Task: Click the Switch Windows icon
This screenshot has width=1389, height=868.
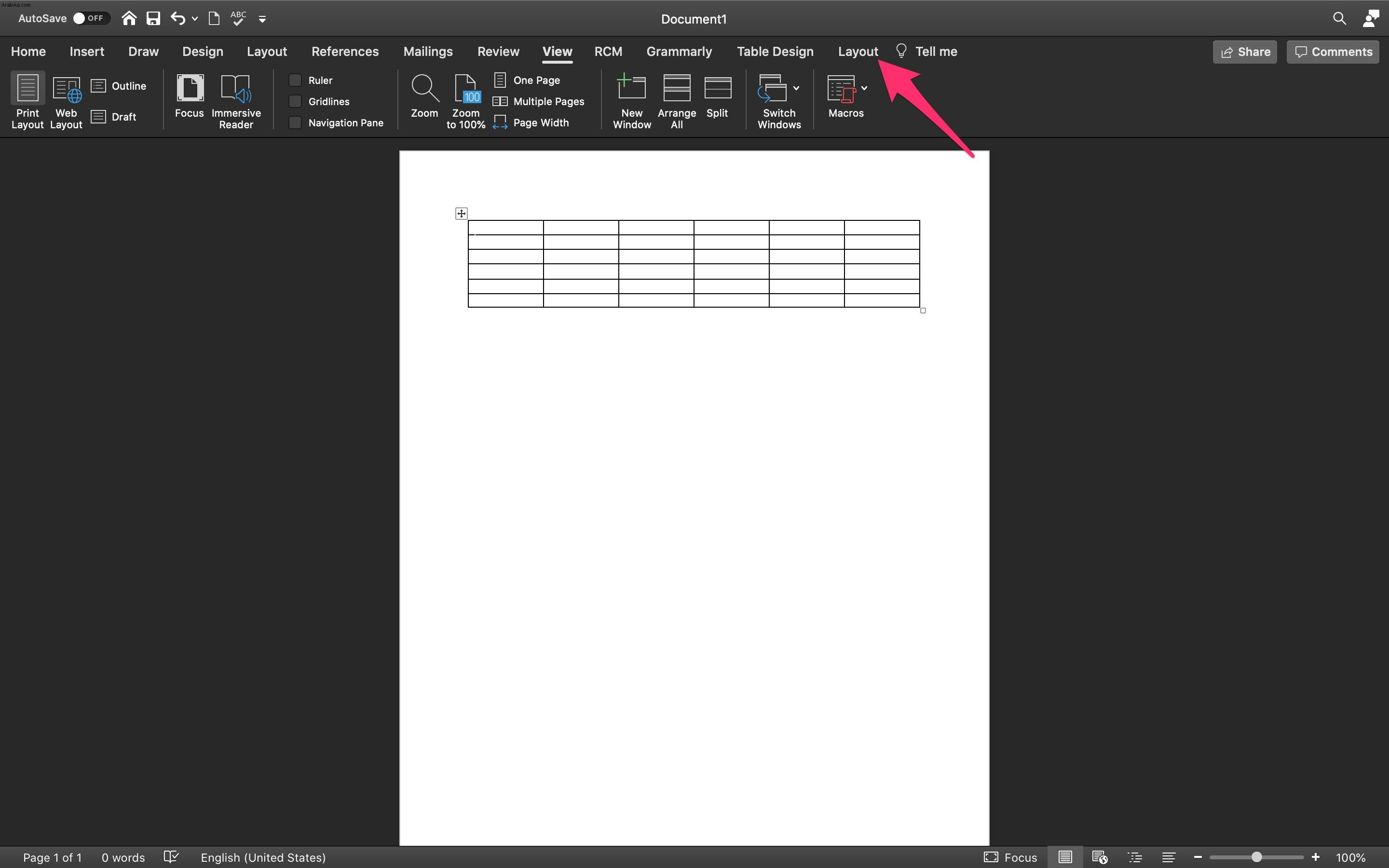Action: point(772,88)
